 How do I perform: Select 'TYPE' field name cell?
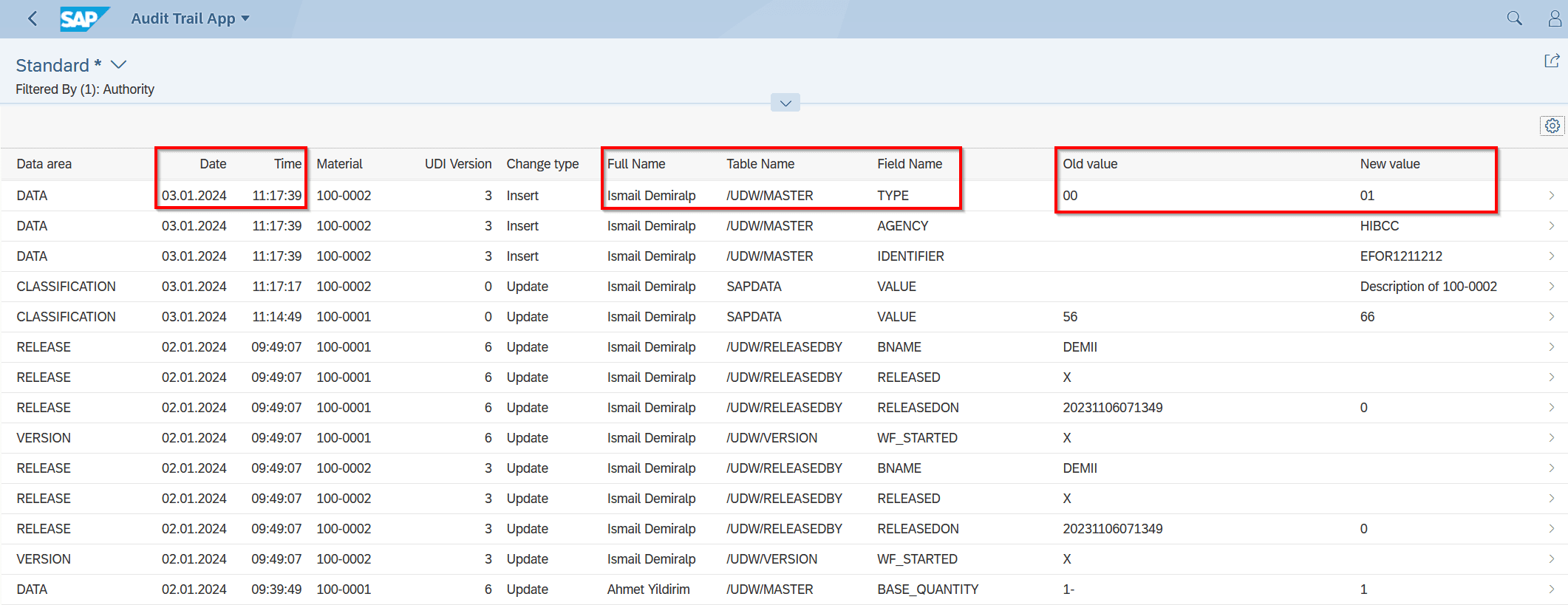pyautogui.click(x=893, y=196)
